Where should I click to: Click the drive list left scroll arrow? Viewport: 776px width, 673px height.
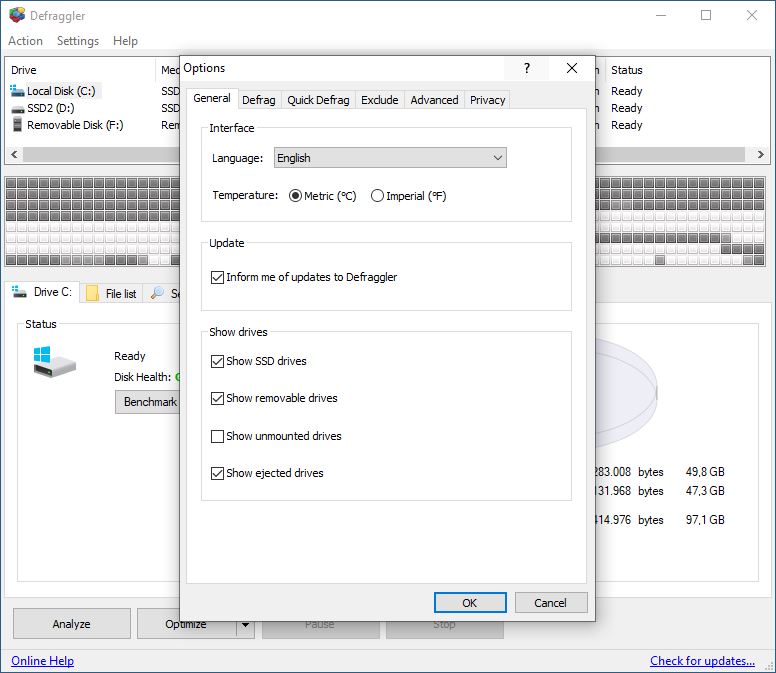[x=14, y=154]
